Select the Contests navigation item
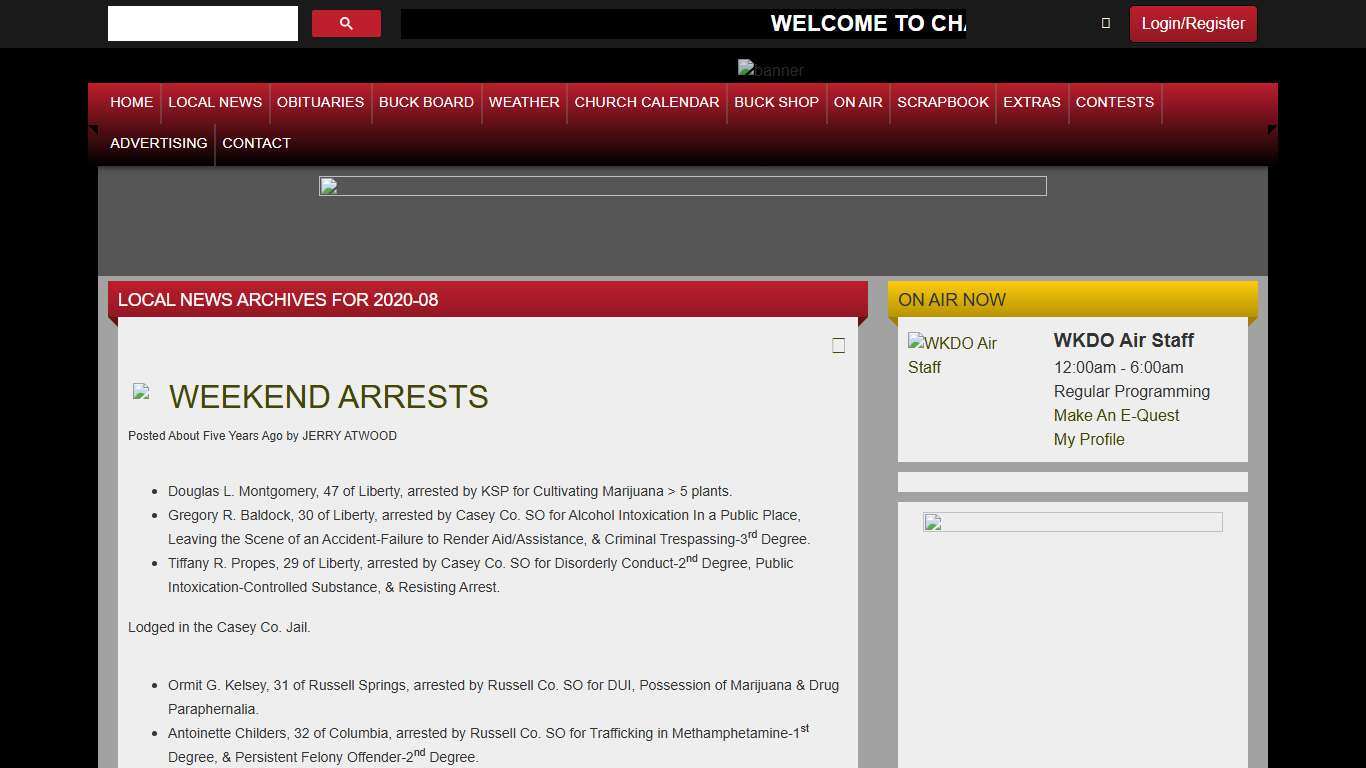1366x768 pixels. [x=1114, y=102]
